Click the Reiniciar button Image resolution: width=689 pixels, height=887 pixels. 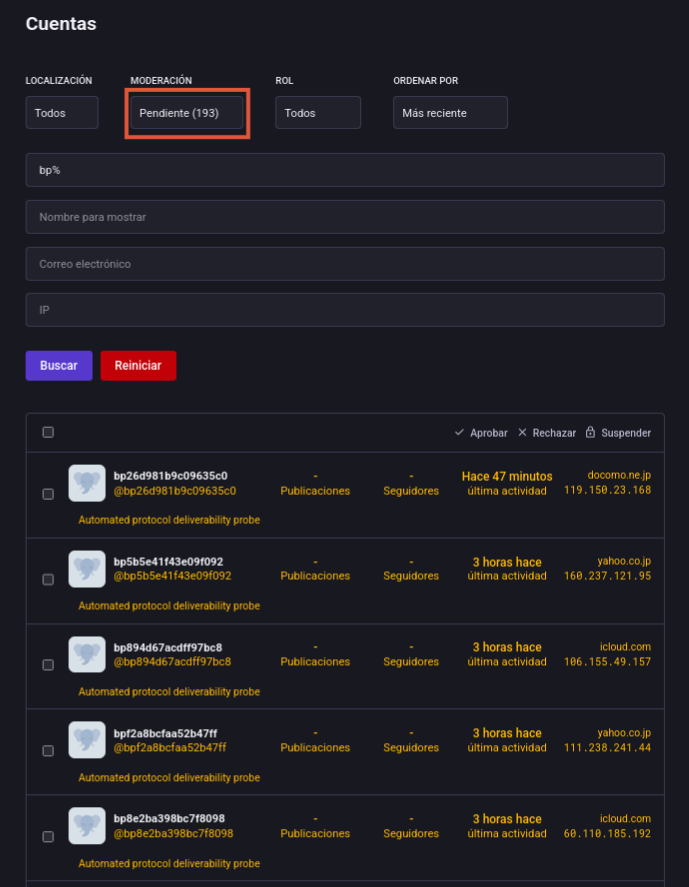(139, 365)
